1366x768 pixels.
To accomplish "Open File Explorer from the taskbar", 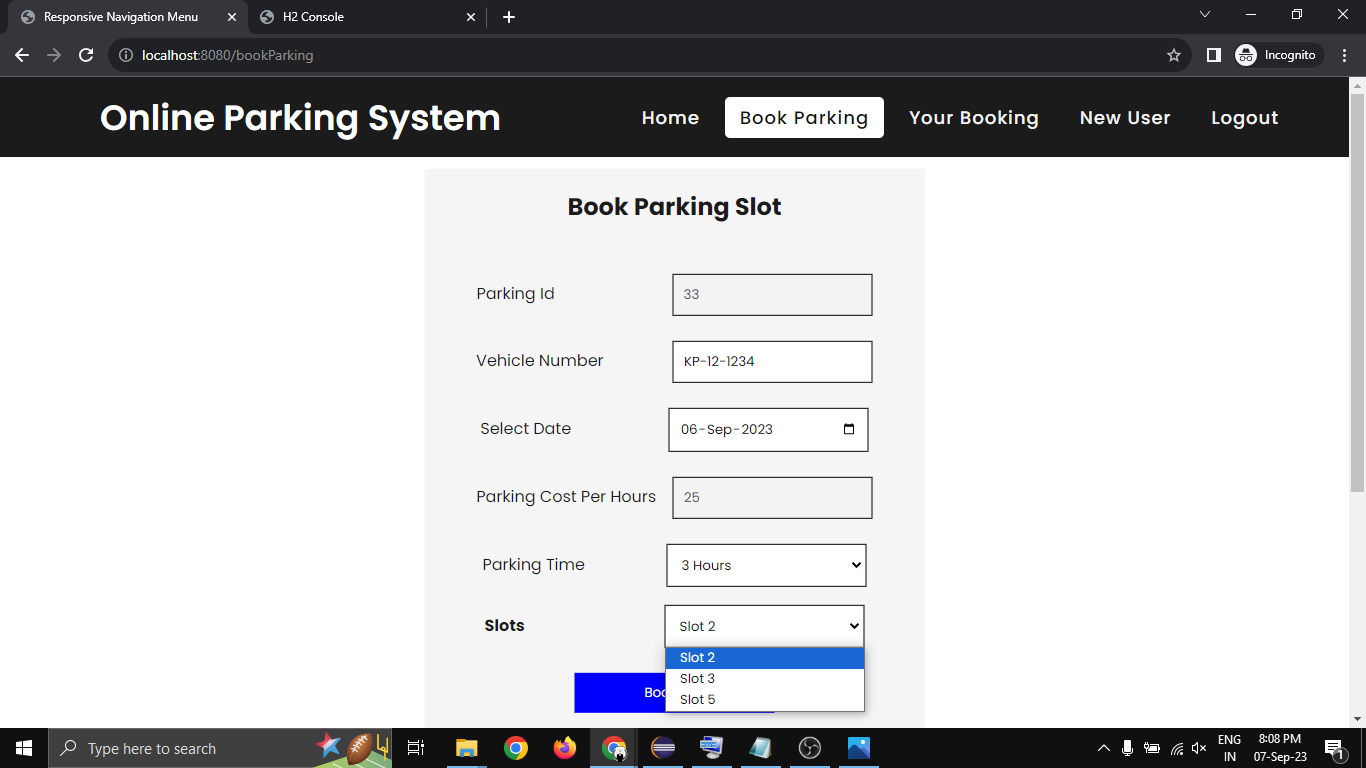I will [466, 748].
